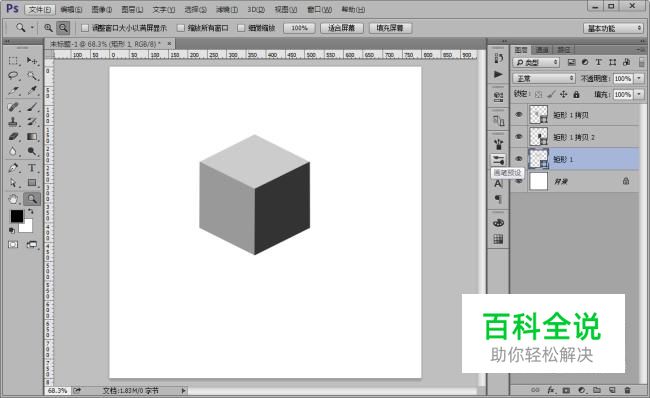The image size is (650, 398).
Task: Open the 编辑 menu
Action: click(71, 9)
